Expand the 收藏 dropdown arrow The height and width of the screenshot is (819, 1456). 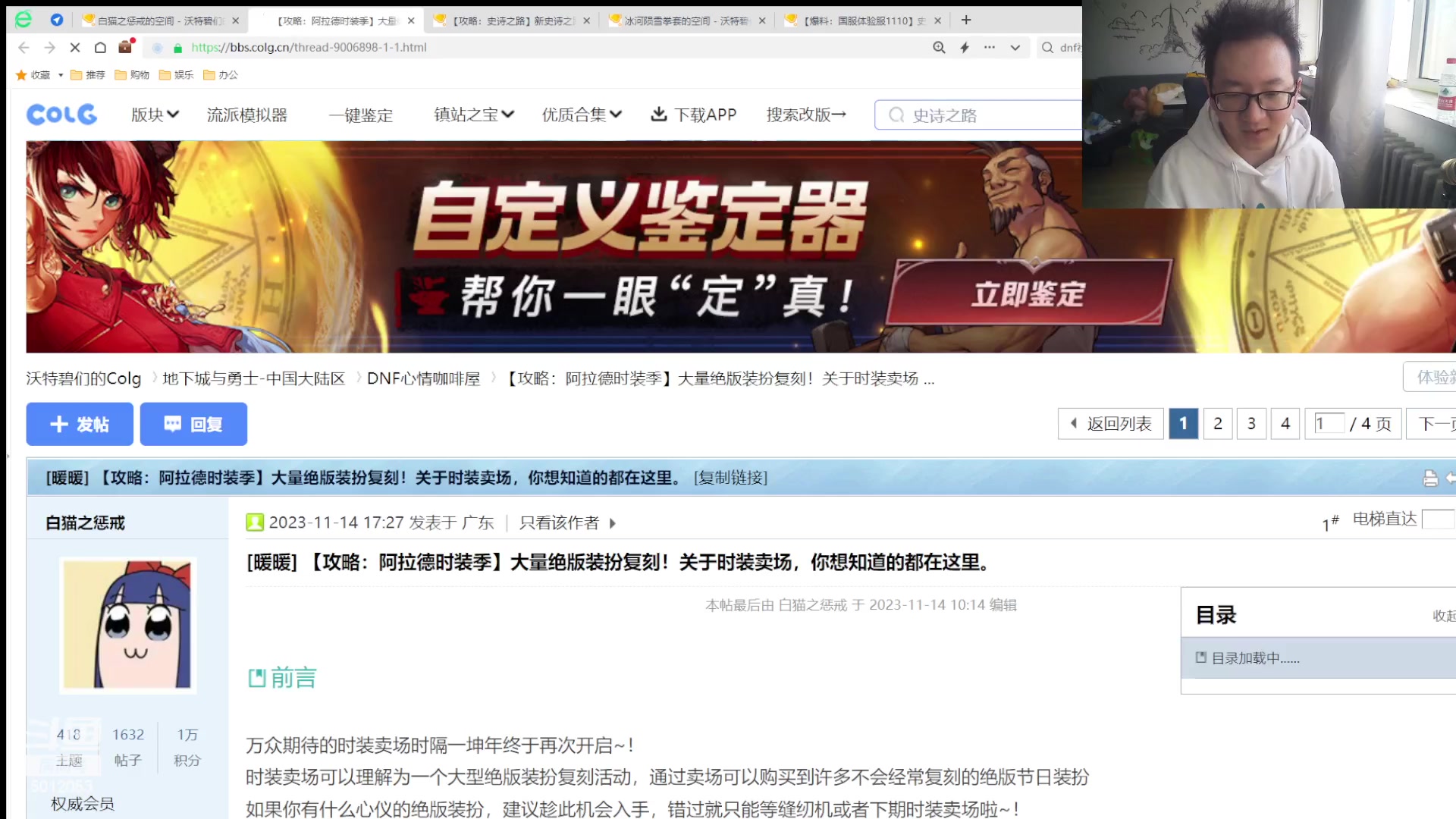pos(61,74)
